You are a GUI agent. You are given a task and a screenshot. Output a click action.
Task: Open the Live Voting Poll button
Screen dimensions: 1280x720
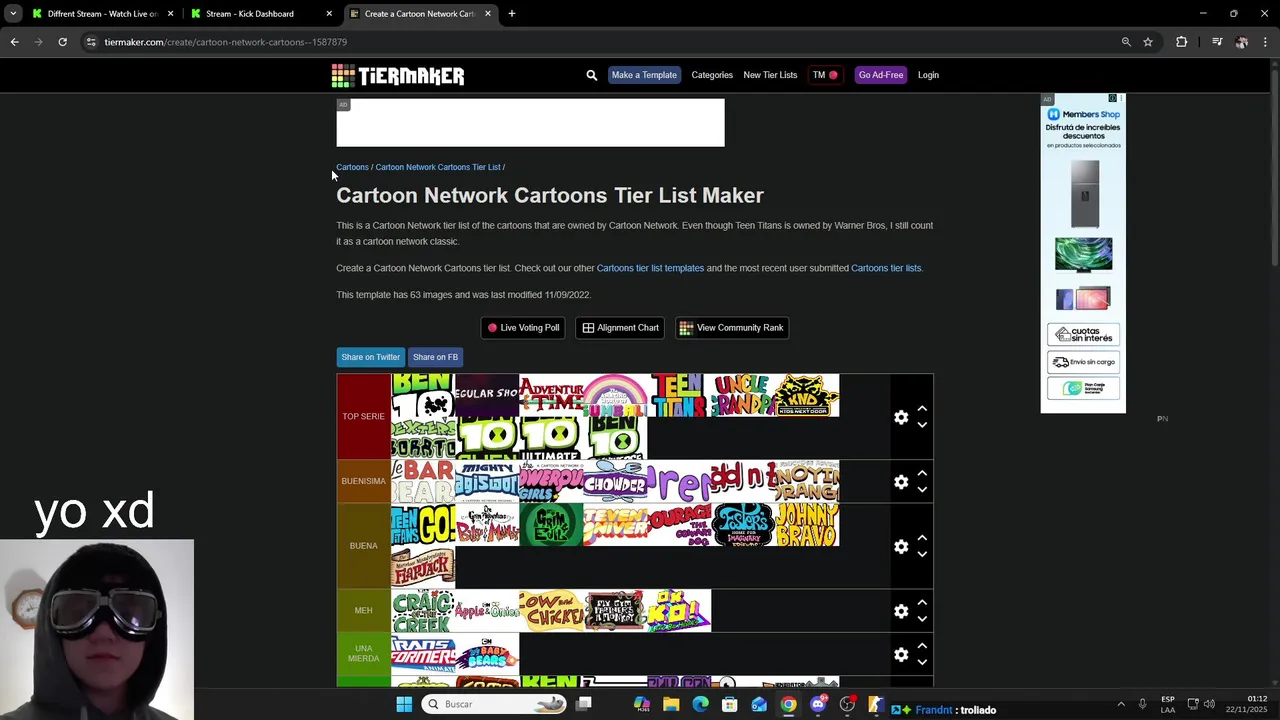[524, 328]
